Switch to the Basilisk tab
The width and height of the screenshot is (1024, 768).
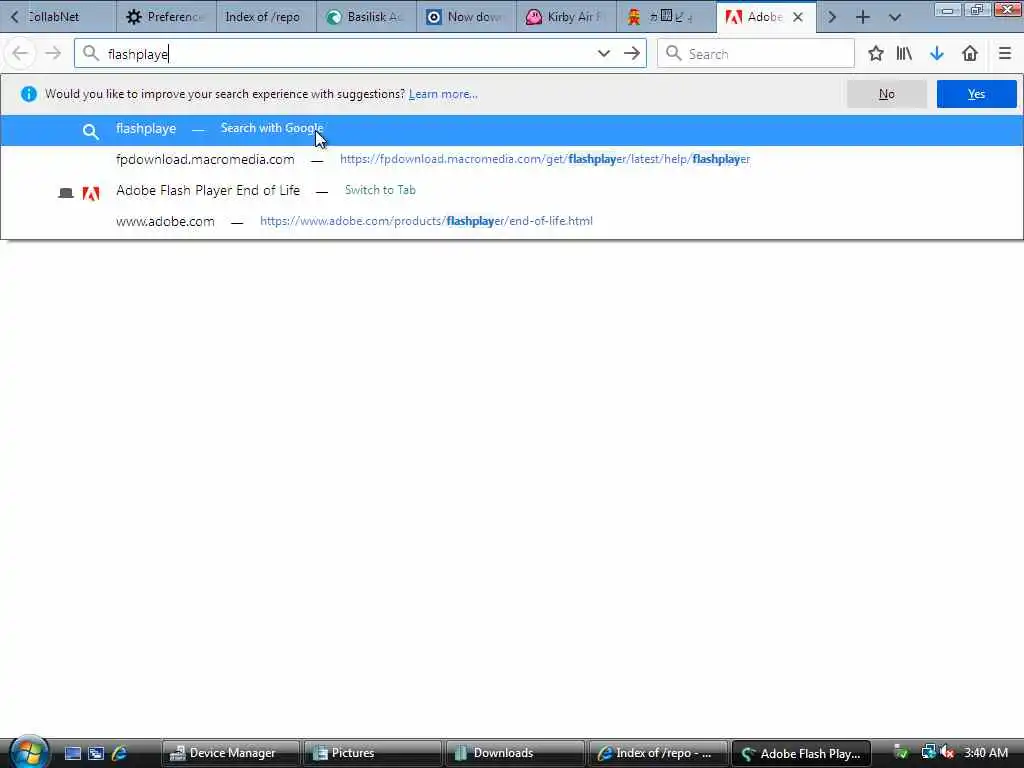click(366, 17)
